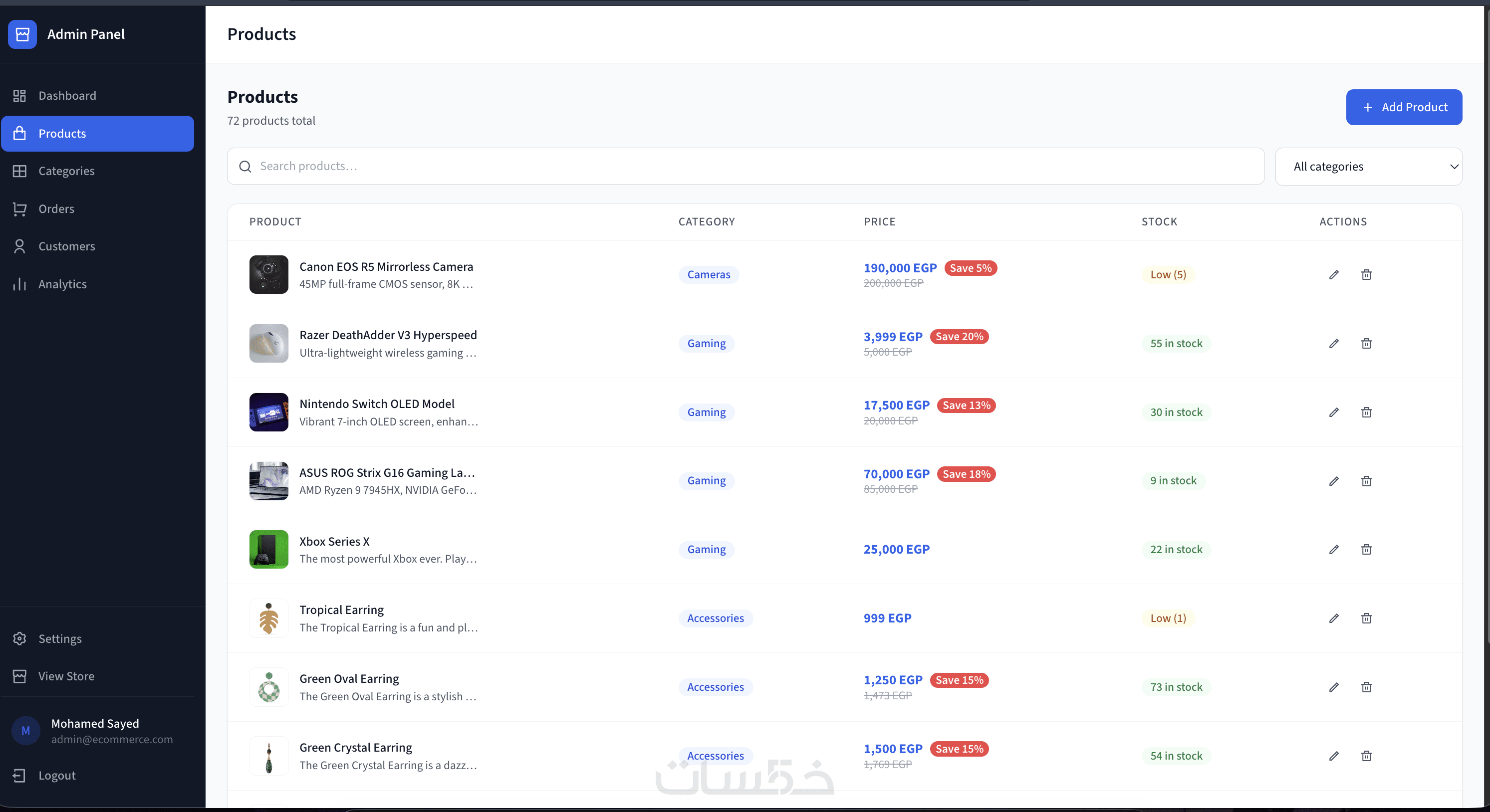
Task: Click the admin@ecommerce.com email text
Action: [x=112, y=740]
